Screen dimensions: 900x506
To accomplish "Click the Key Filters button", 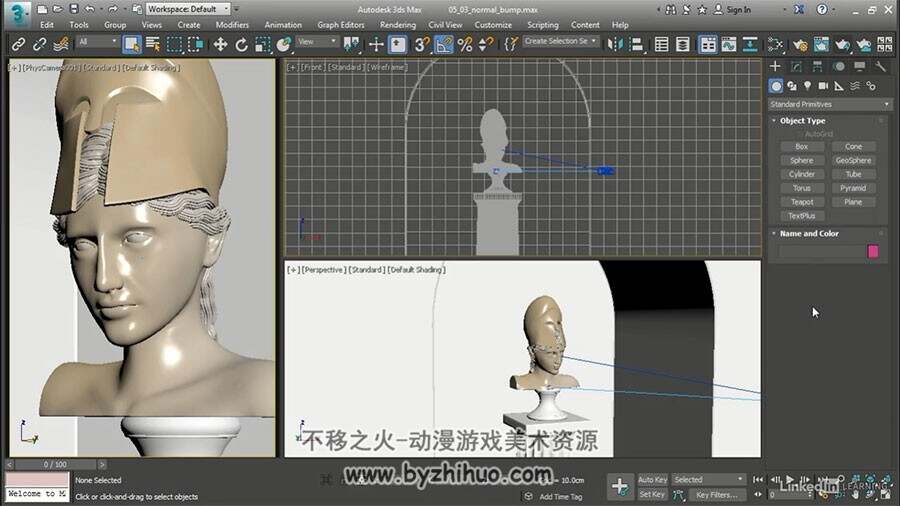I will [x=716, y=495].
